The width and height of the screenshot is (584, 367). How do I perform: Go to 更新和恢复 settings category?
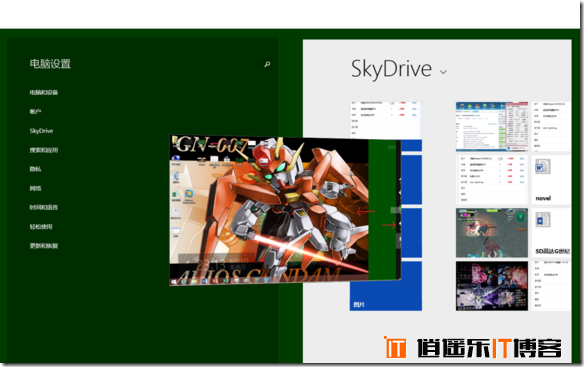point(44,246)
